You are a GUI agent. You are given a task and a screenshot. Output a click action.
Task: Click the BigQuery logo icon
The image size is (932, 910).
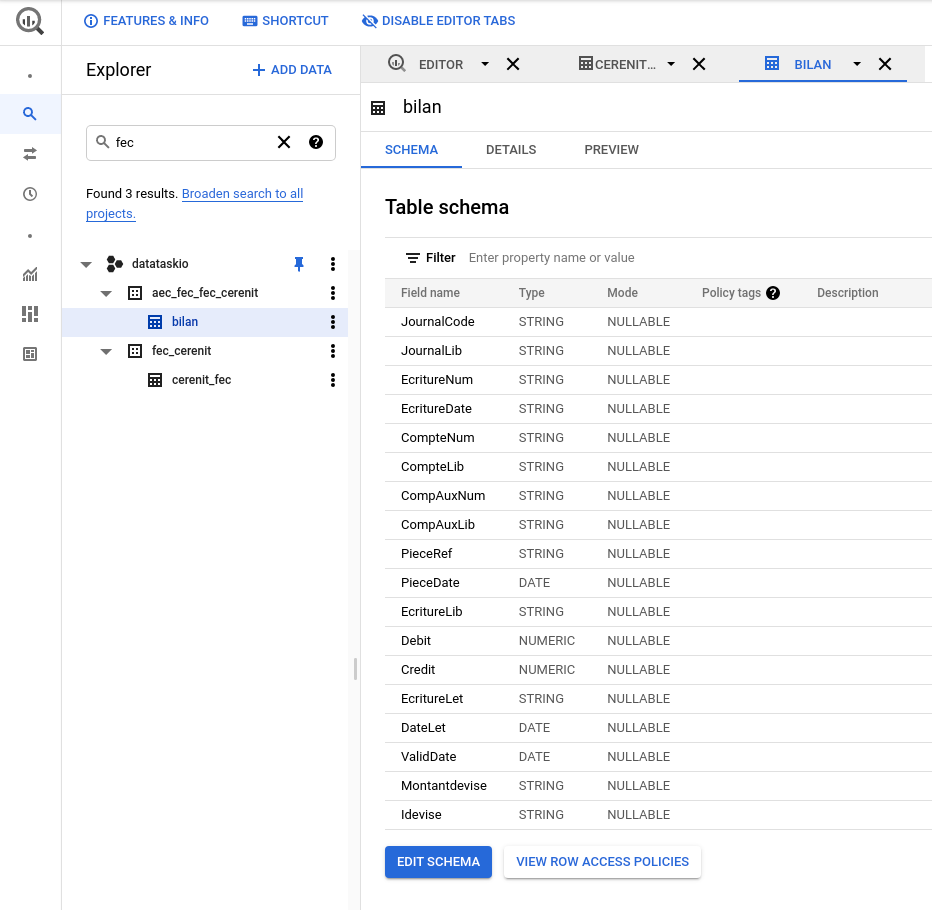(30, 22)
